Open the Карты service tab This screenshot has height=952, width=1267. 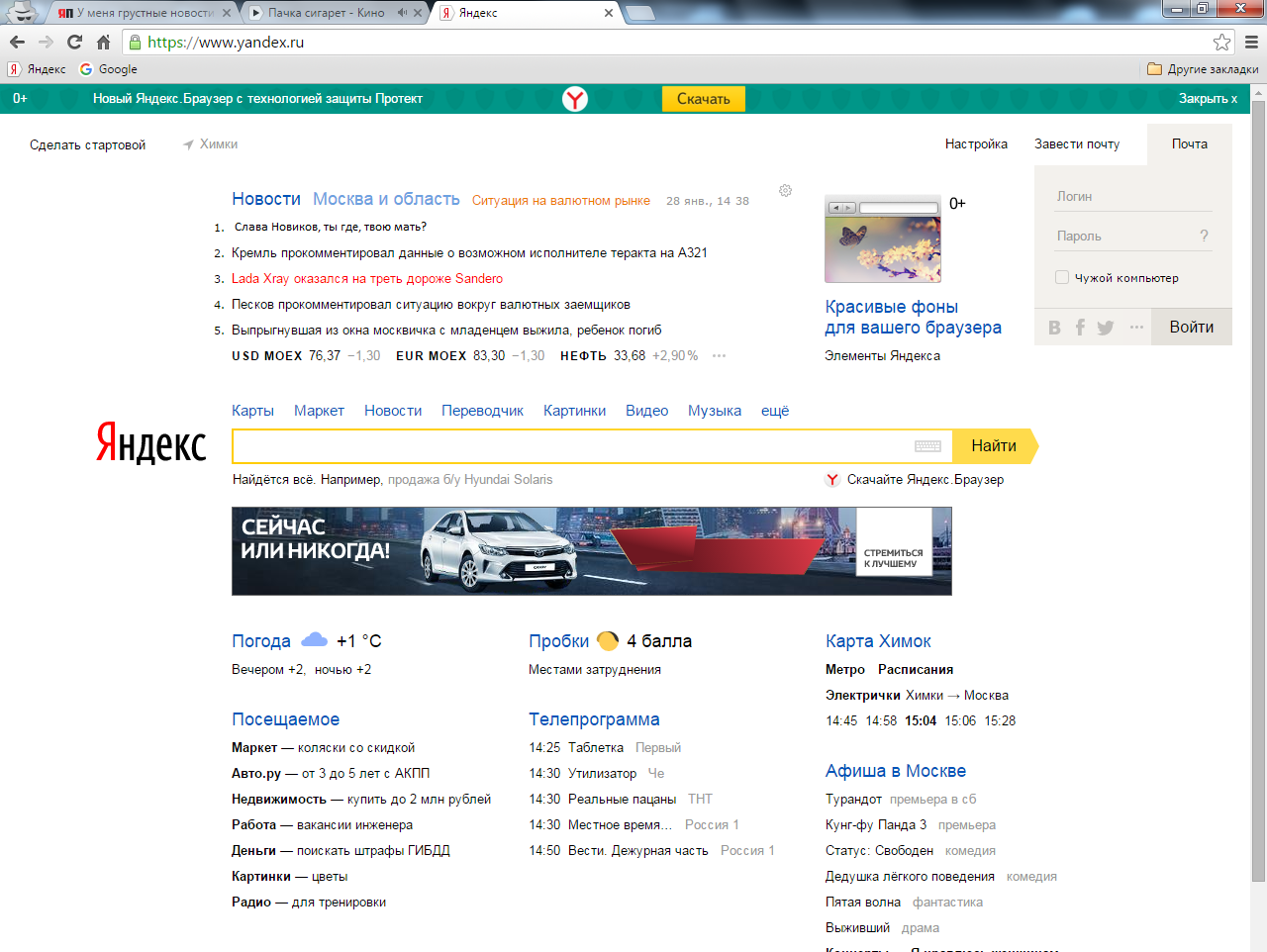(x=252, y=411)
